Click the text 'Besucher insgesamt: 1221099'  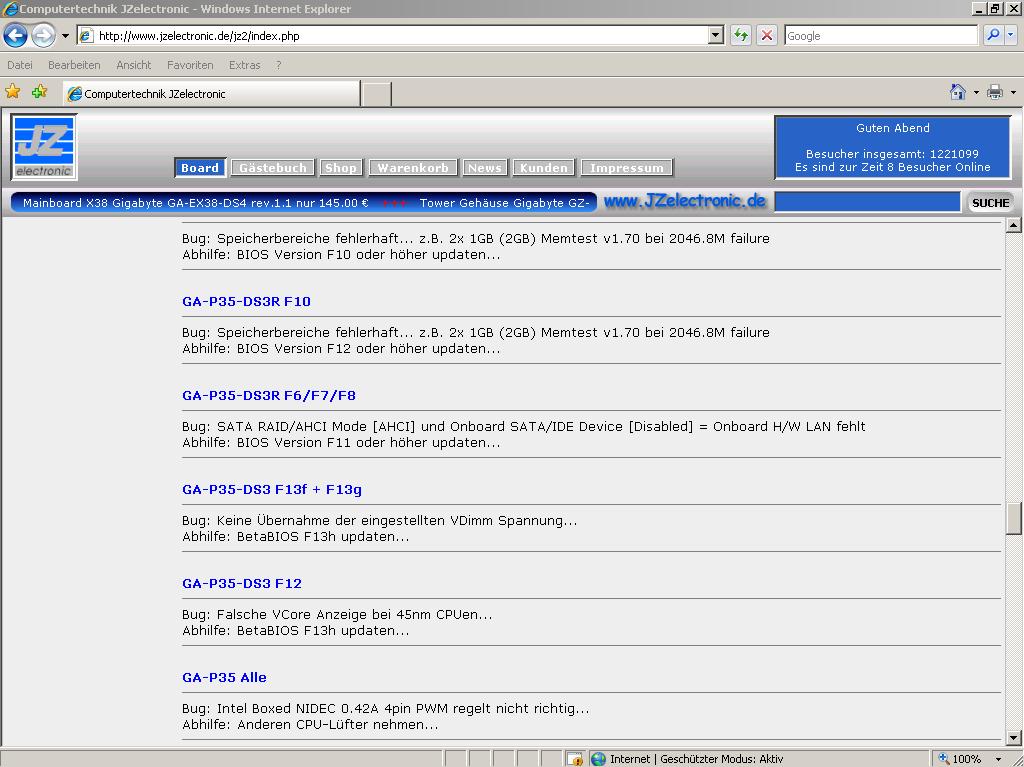[892, 154]
